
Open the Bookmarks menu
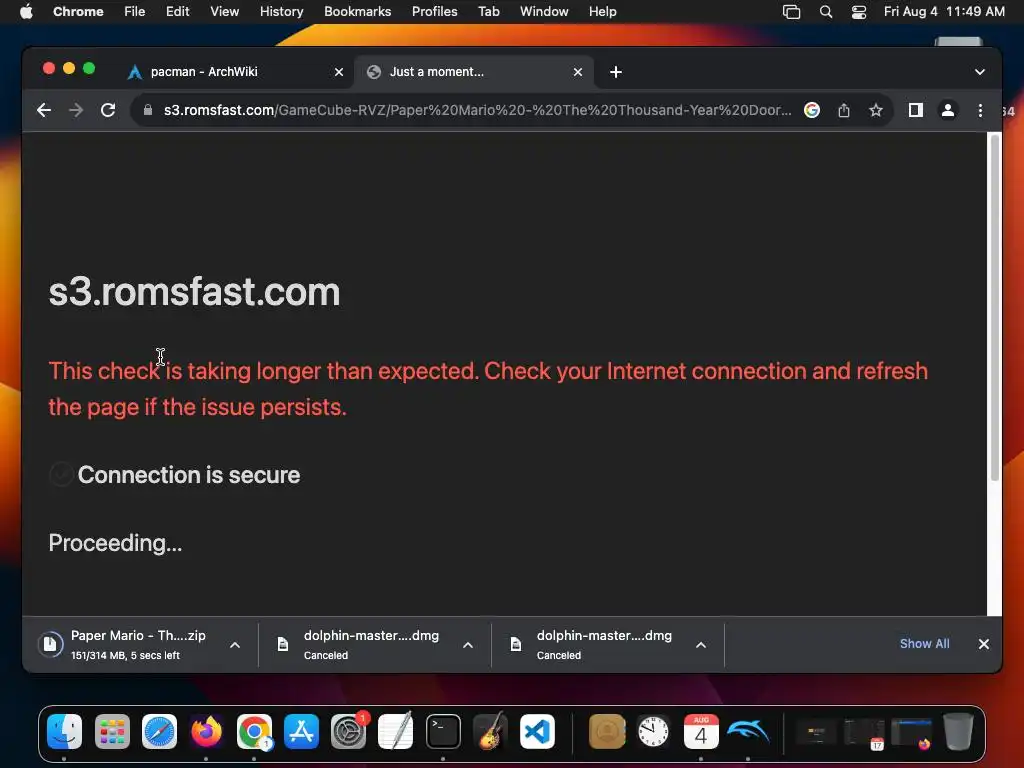(357, 12)
